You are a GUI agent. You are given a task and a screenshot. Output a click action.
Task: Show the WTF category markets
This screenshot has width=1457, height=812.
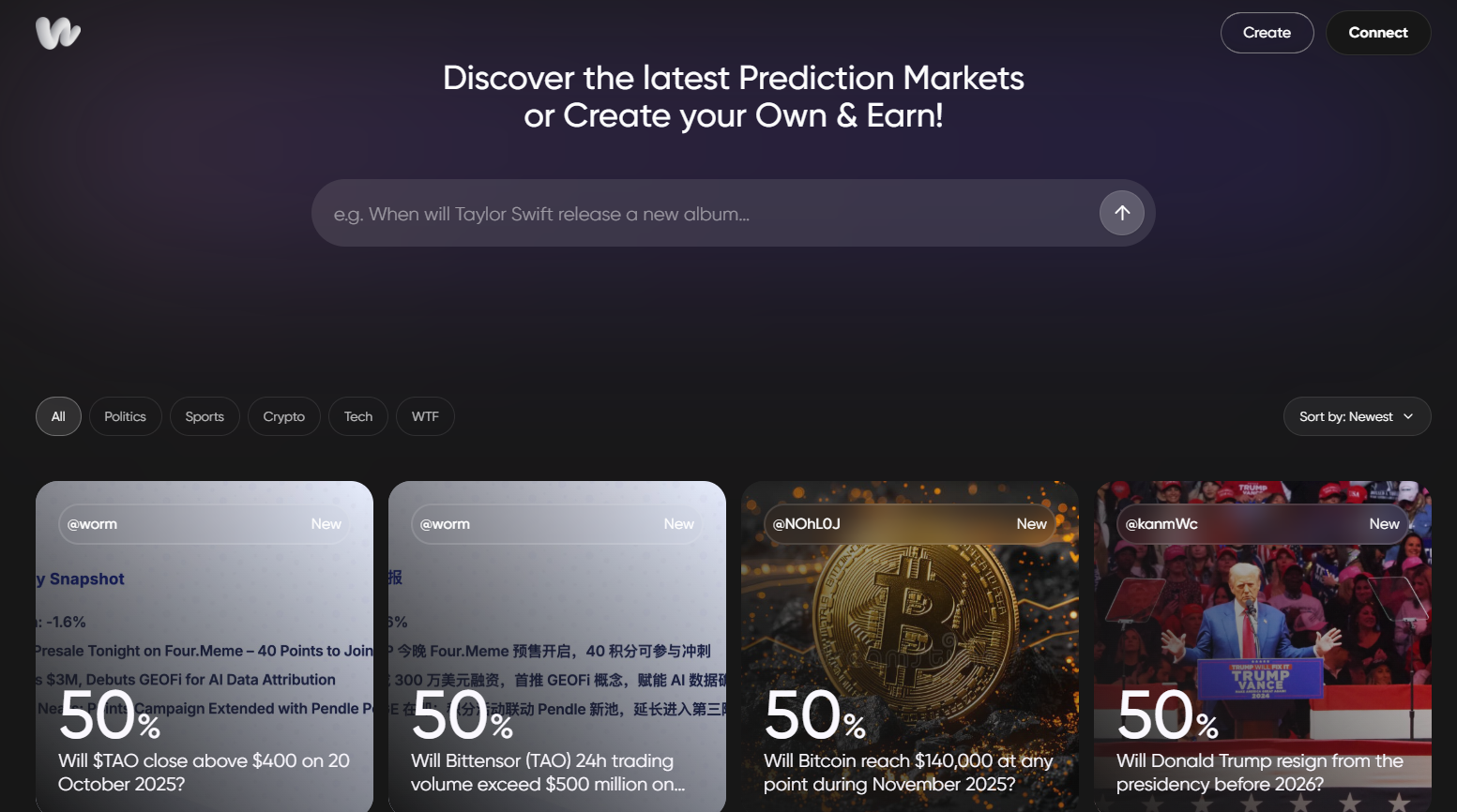425,416
